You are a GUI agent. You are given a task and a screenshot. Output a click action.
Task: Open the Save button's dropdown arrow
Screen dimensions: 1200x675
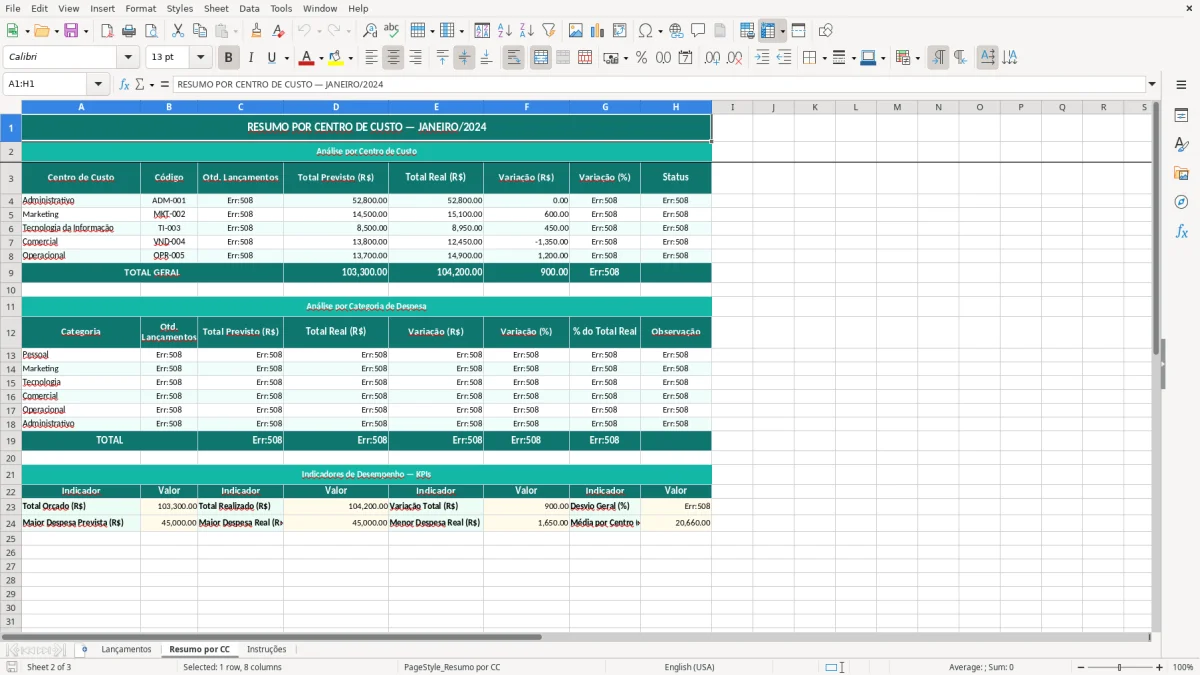85,31
